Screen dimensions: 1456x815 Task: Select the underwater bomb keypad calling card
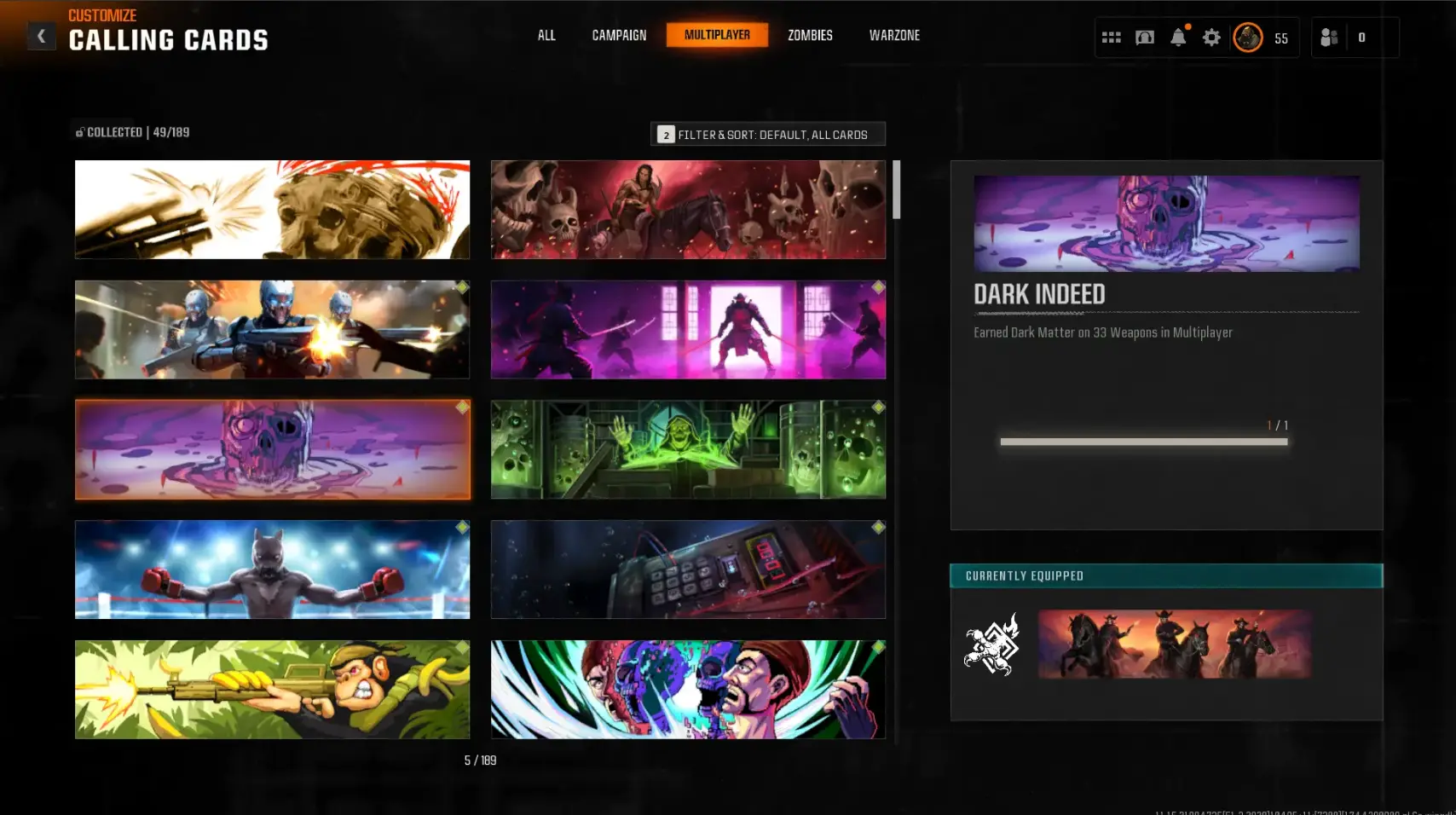tap(688, 569)
